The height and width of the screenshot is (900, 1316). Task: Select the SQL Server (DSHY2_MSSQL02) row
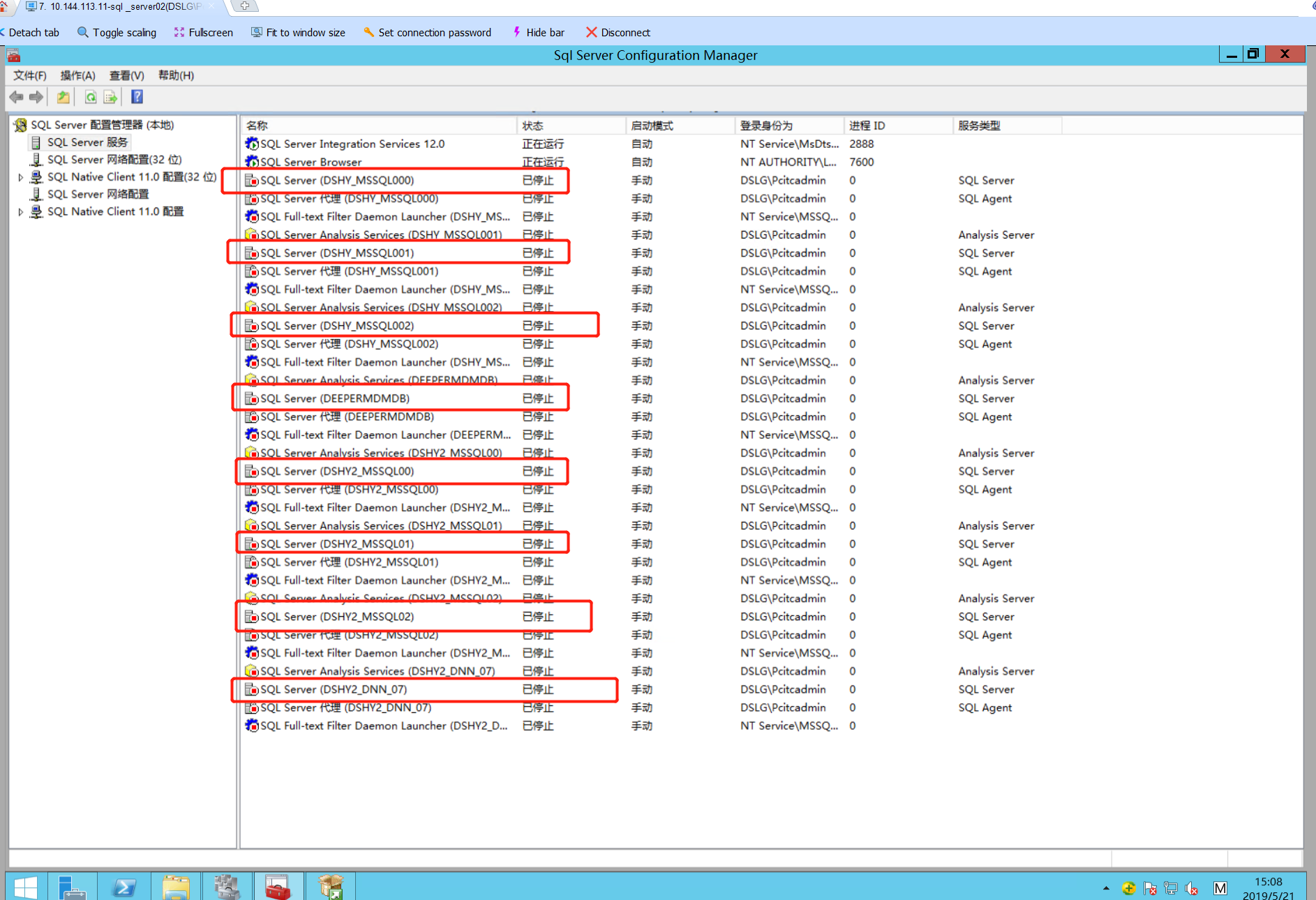pyautogui.click(x=652, y=617)
